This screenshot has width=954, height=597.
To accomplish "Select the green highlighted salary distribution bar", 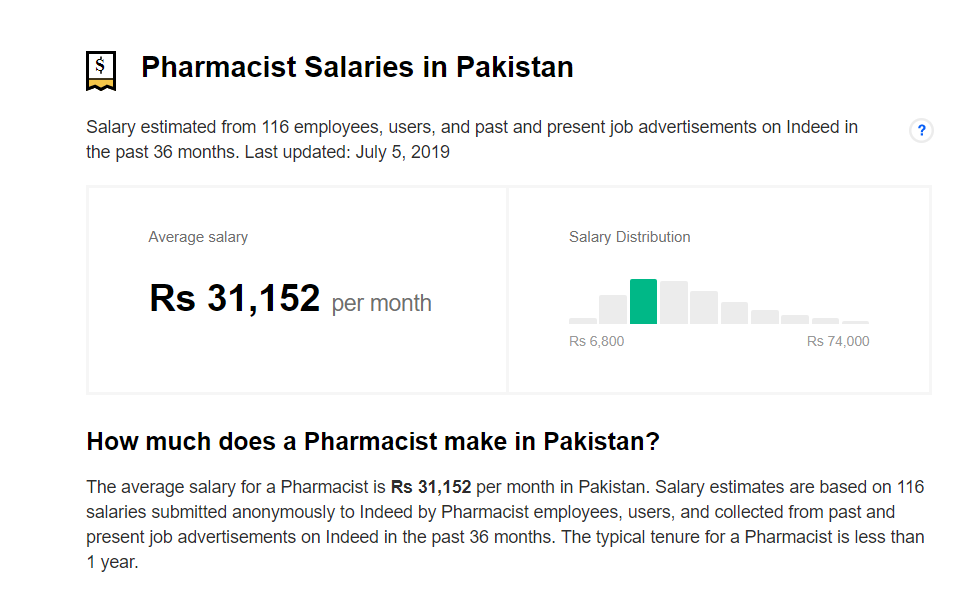I will point(643,302).
